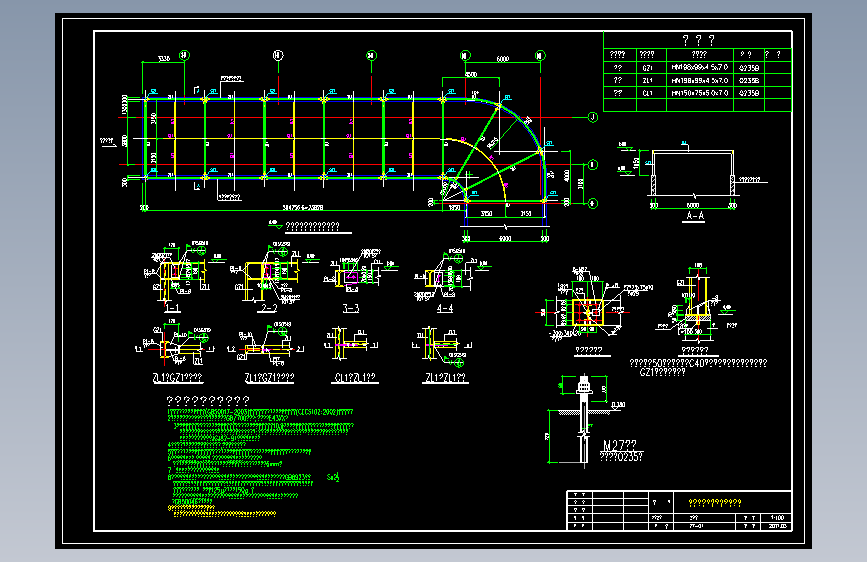Click the J grid axis bubble
867x562 pixels.
click(x=592, y=117)
